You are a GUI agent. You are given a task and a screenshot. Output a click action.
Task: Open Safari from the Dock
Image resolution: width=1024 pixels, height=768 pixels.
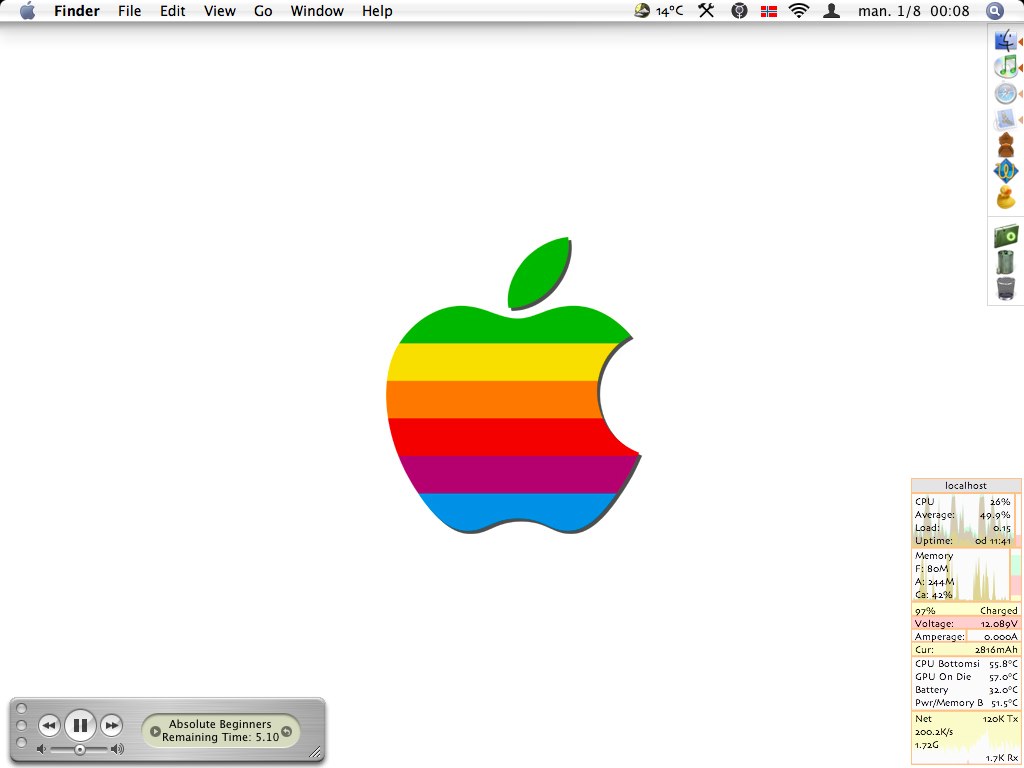(1006, 93)
